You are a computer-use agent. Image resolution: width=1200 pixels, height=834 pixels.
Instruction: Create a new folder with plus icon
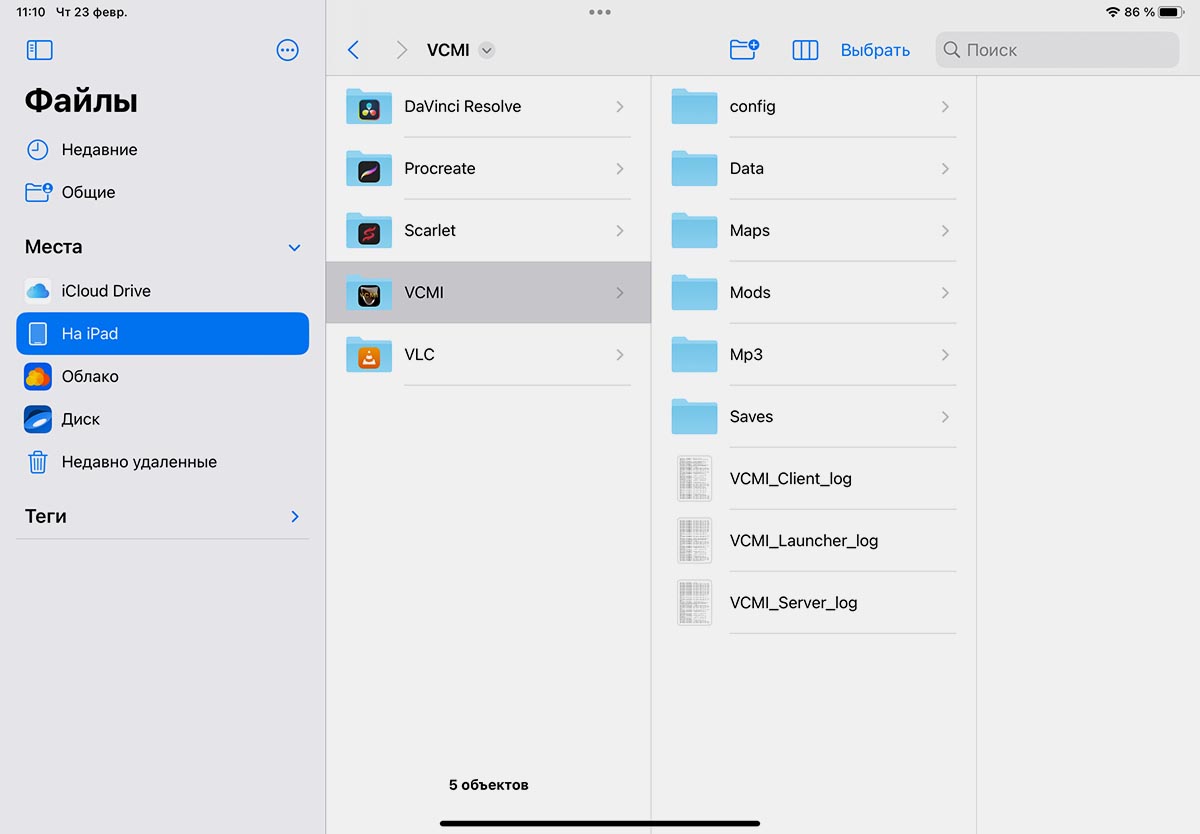744,49
